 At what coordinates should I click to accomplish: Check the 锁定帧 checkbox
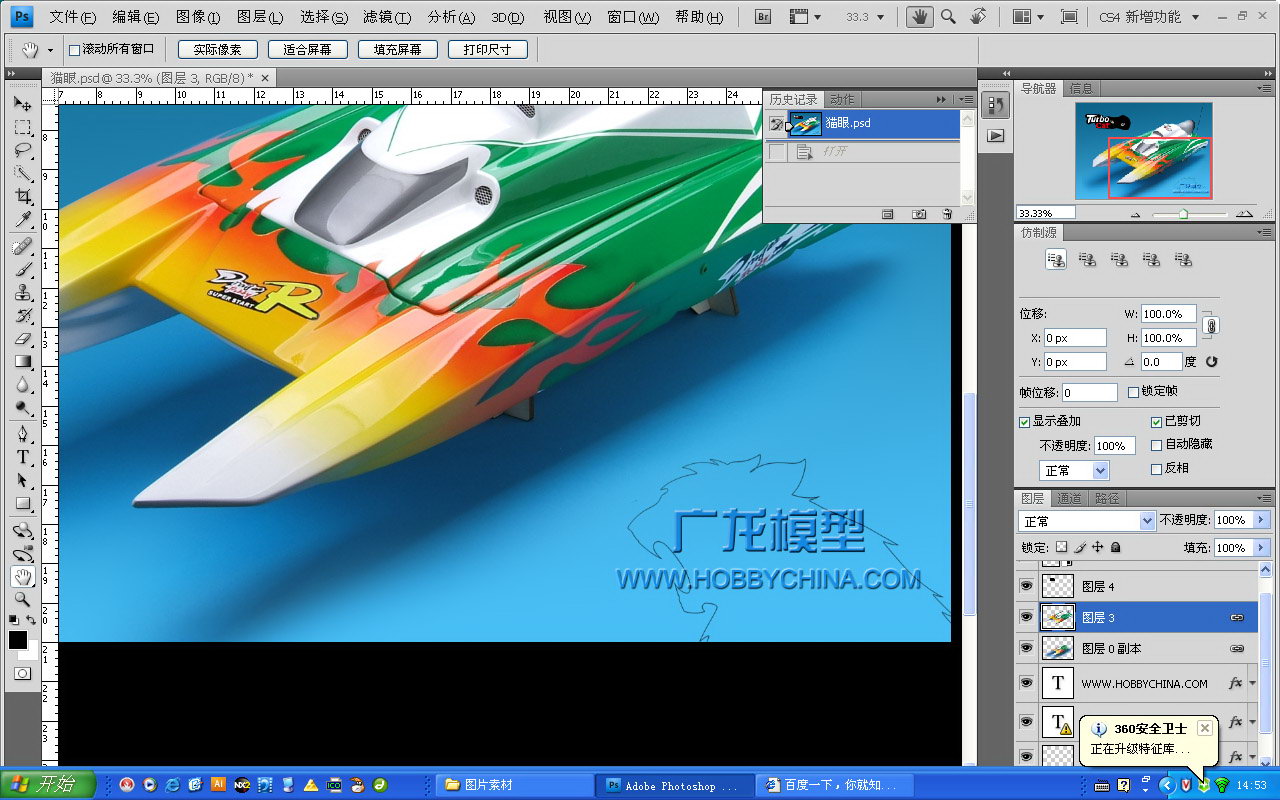pos(1133,392)
